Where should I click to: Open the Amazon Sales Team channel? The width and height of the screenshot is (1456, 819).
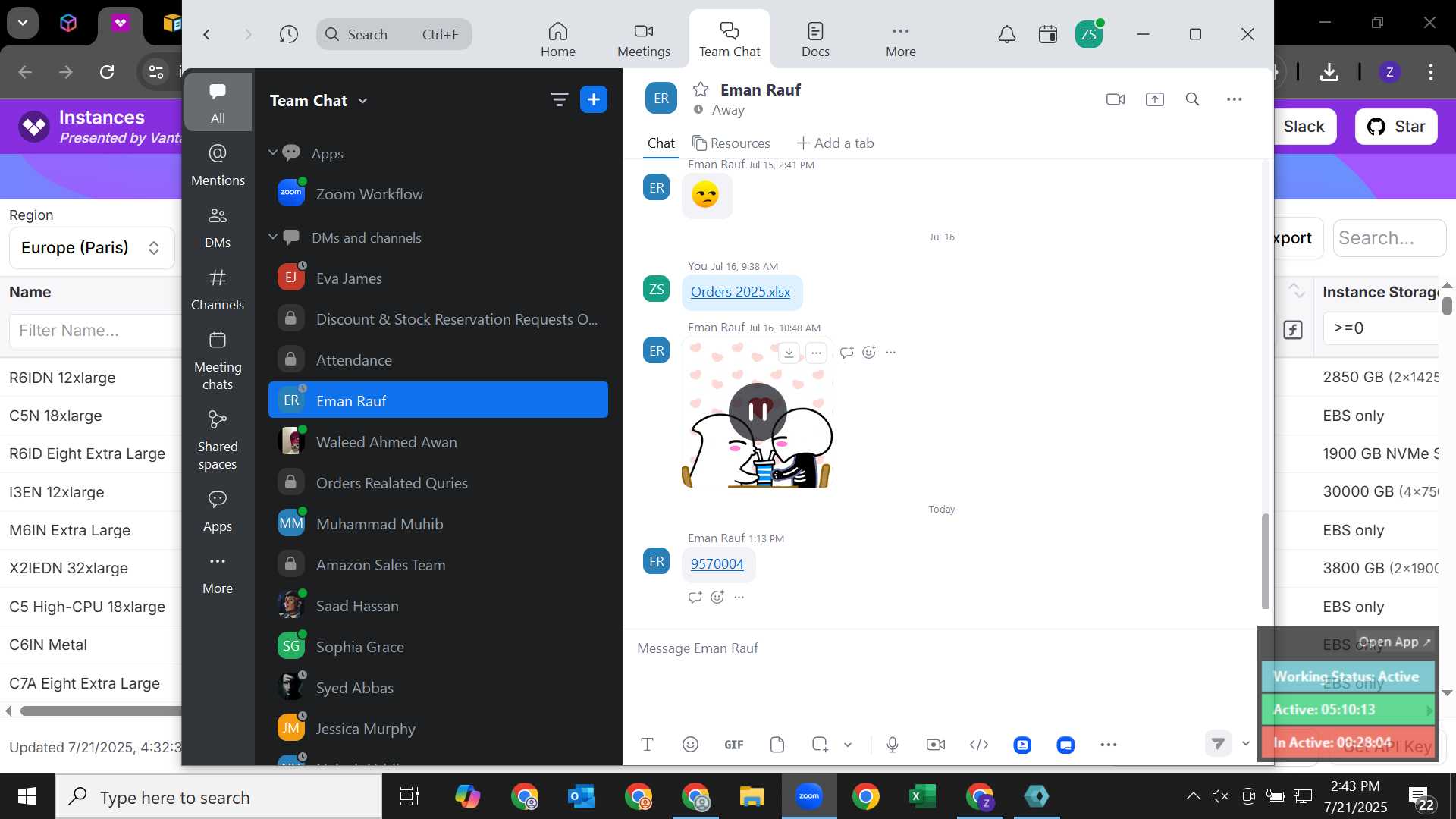click(x=438, y=565)
